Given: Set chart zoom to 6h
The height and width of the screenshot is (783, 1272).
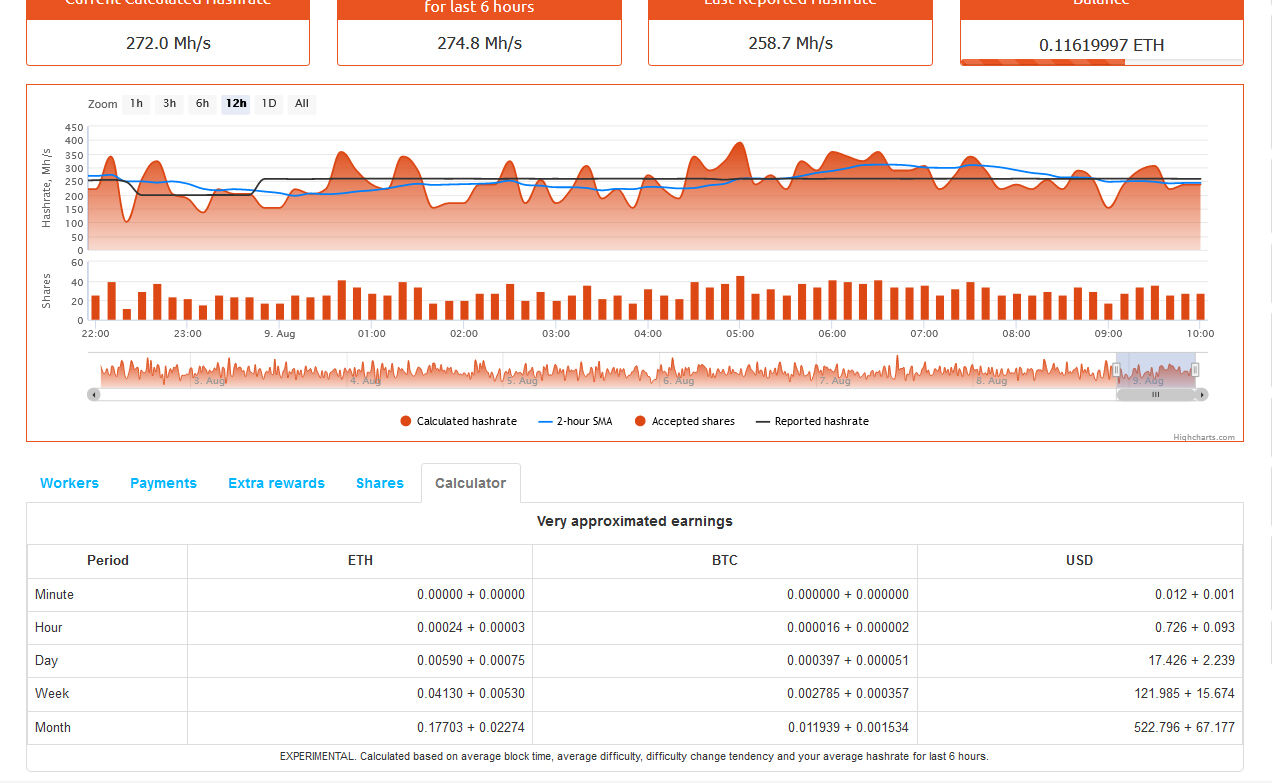Looking at the screenshot, I should 202,104.
